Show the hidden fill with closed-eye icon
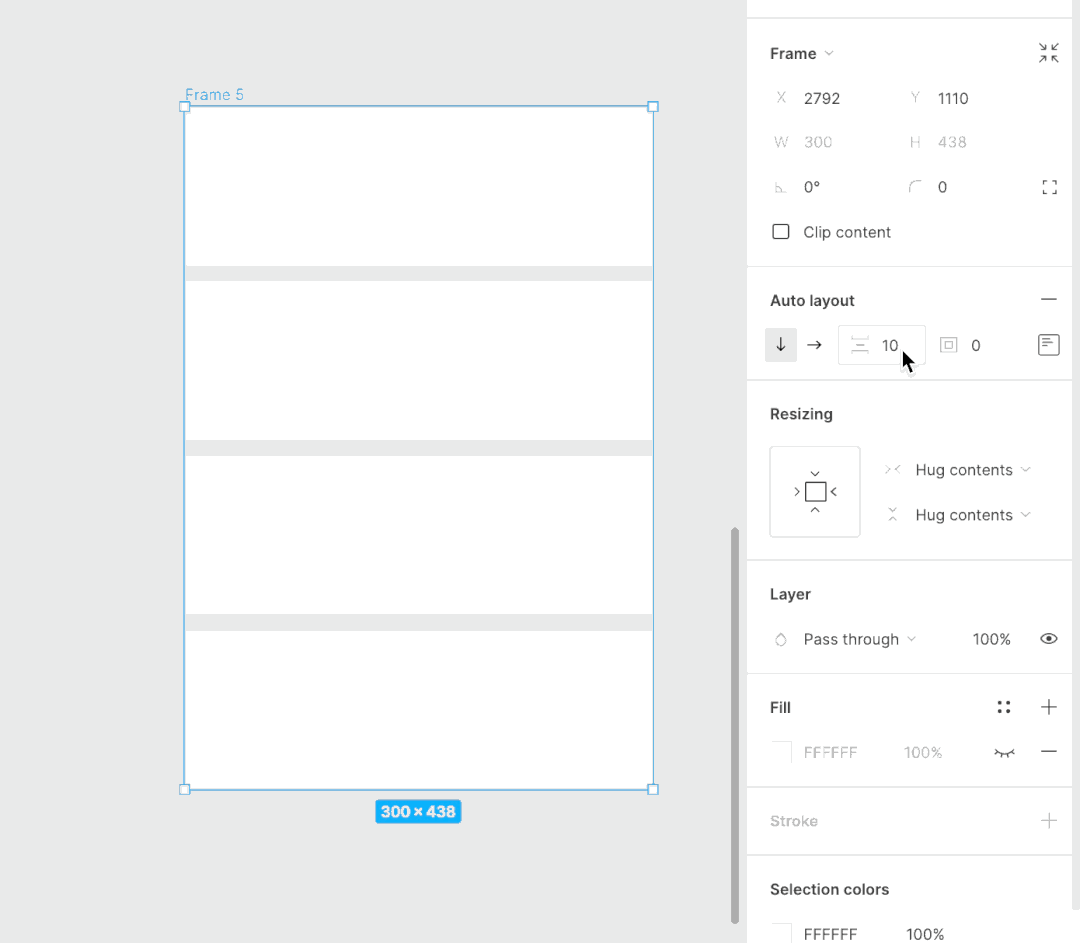Image resolution: width=1080 pixels, height=943 pixels. (1004, 753)
